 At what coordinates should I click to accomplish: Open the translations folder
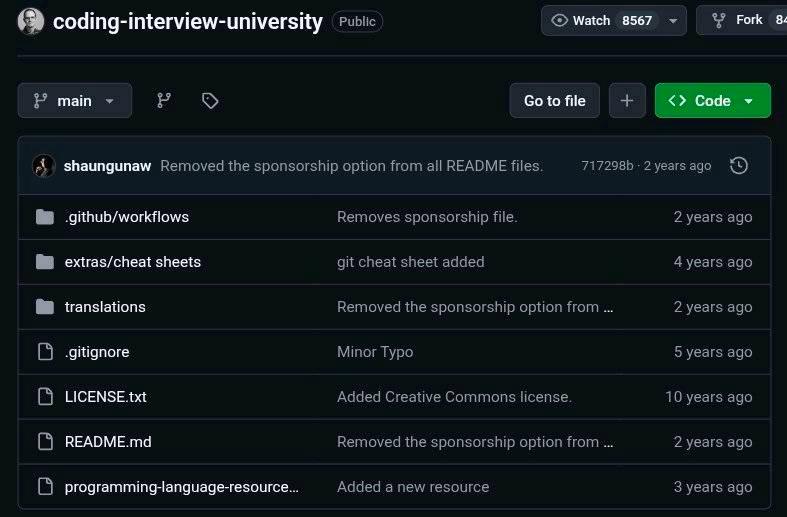pyautogui.click(x=105, y=307)
